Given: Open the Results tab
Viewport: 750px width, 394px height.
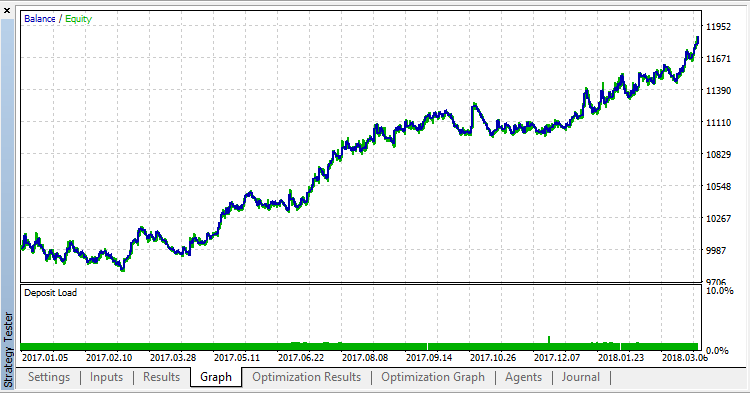Looking at the screenshot, I should (x=161, y=377).
